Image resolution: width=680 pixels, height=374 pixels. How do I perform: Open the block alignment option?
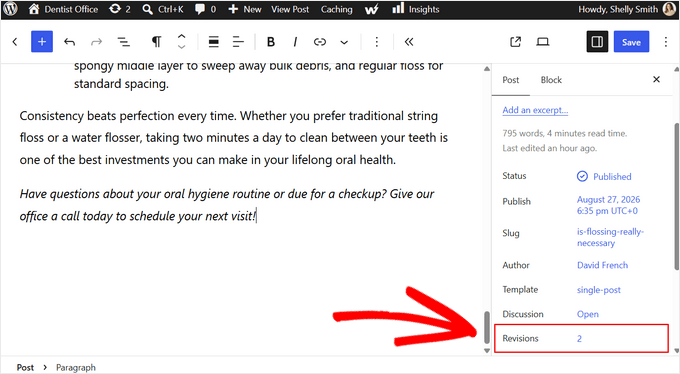point(213,42)
